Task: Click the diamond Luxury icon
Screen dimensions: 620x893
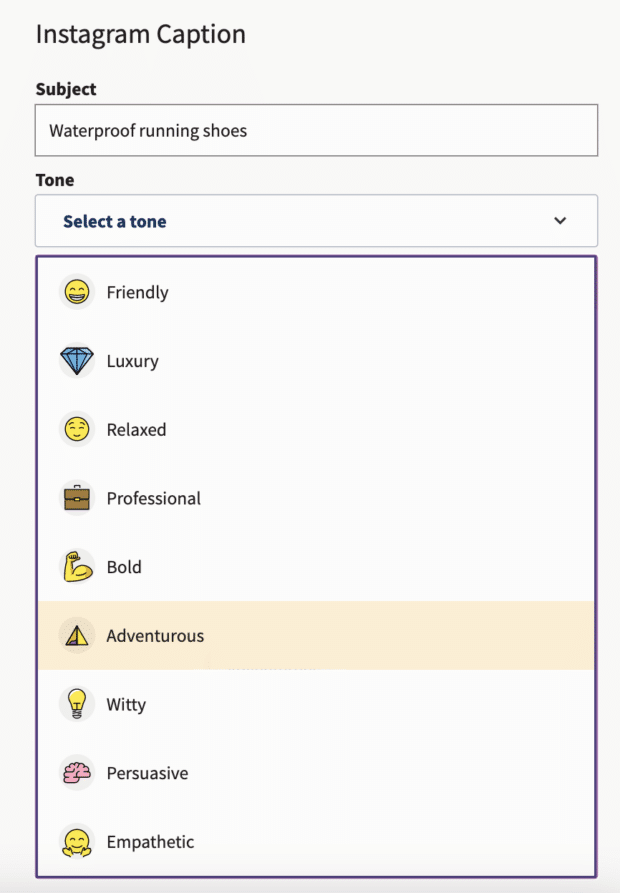Action: coord(77,361)
